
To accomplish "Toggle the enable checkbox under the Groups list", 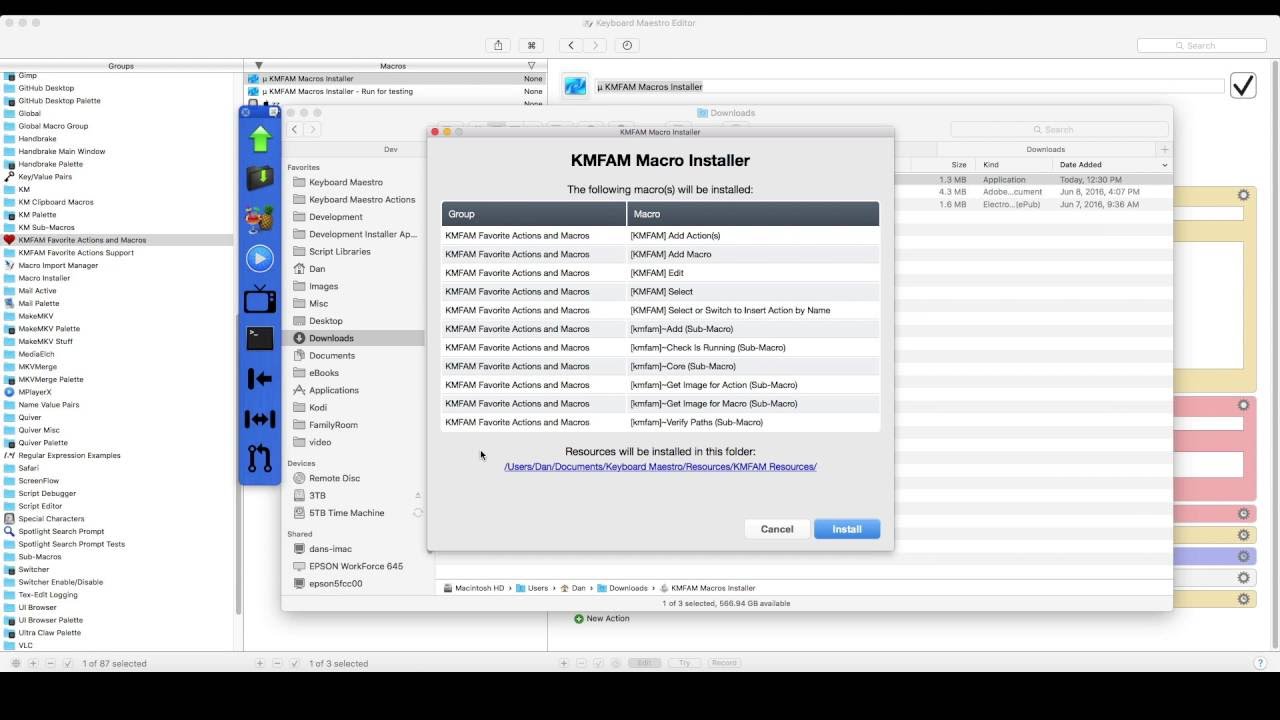I will 67,663.
